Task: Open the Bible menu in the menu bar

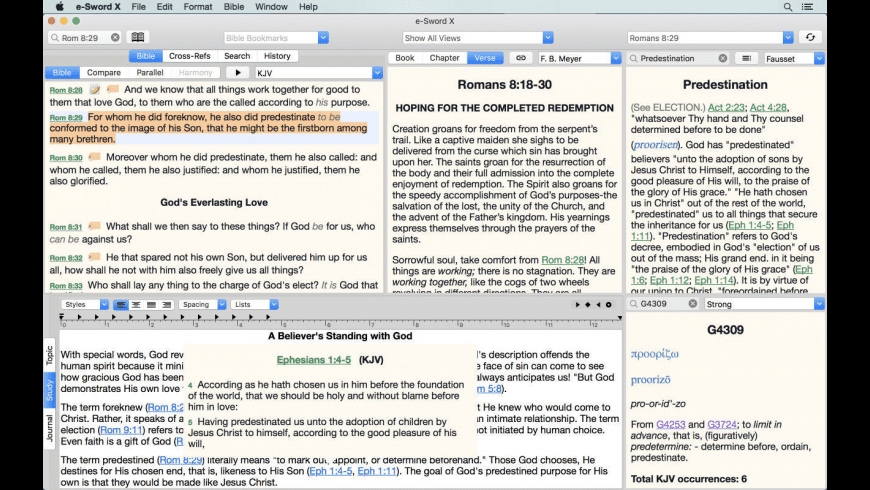Action: pos(233,7)
